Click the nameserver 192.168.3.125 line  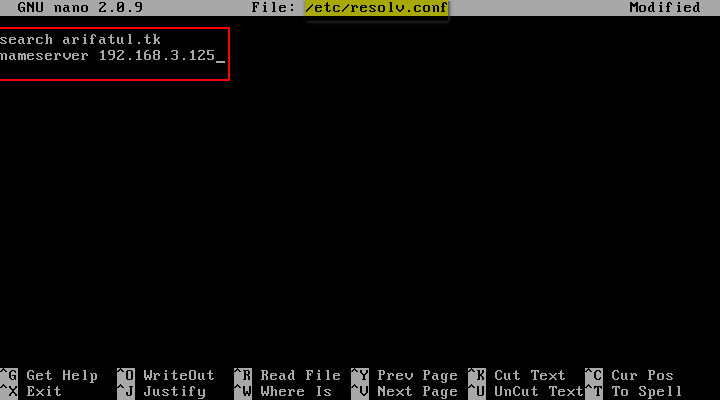[107, 56]
